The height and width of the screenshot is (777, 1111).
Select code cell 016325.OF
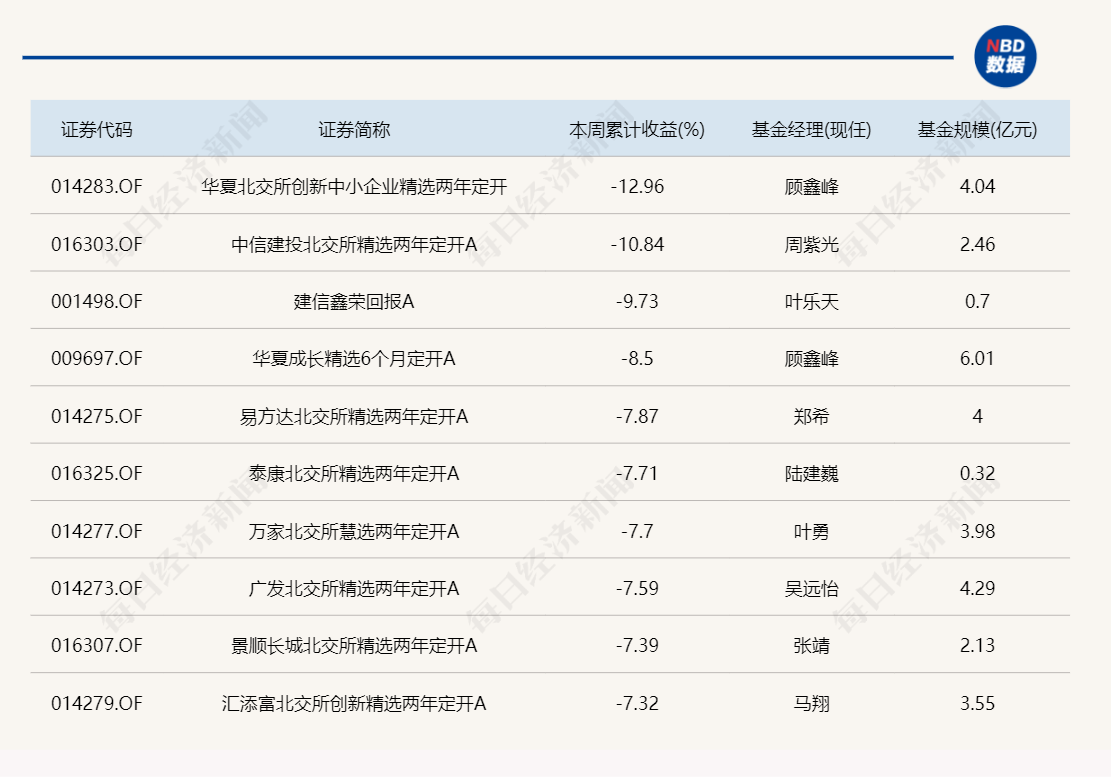(96, 473)
